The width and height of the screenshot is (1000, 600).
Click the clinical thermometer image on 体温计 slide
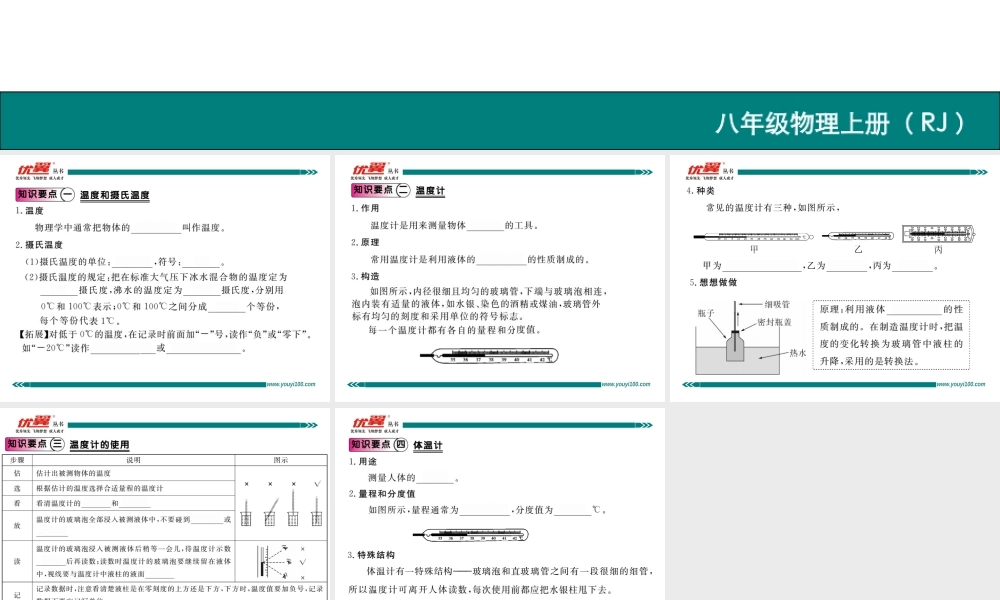(486, 536)
